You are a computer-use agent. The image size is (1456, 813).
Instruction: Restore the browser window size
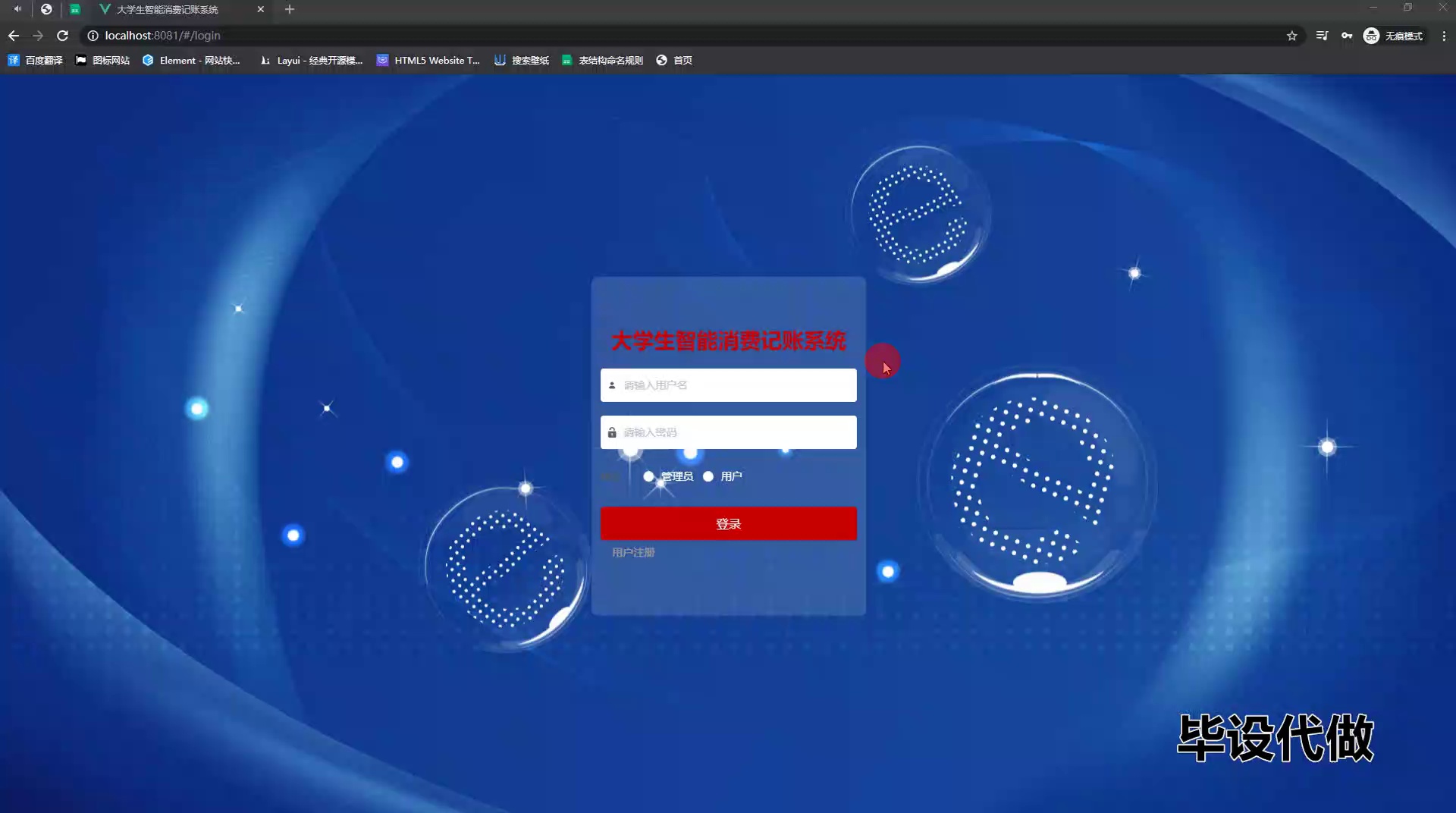click(x=1407, y=8)
